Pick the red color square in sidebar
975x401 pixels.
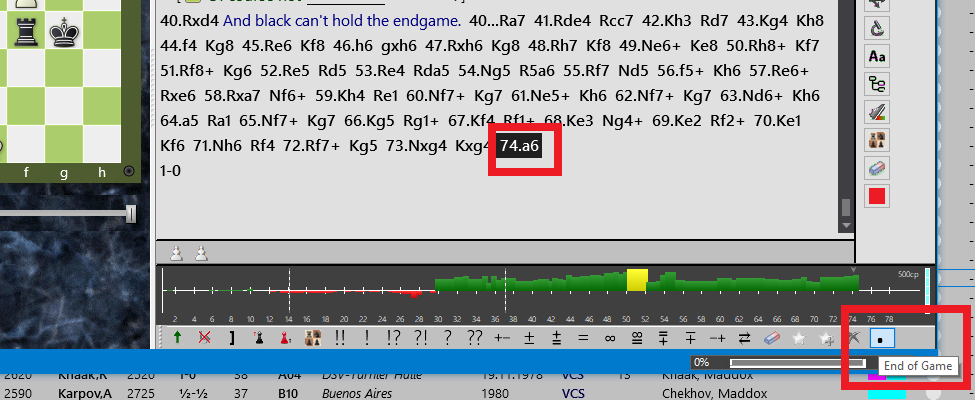(x=877, y=196)
